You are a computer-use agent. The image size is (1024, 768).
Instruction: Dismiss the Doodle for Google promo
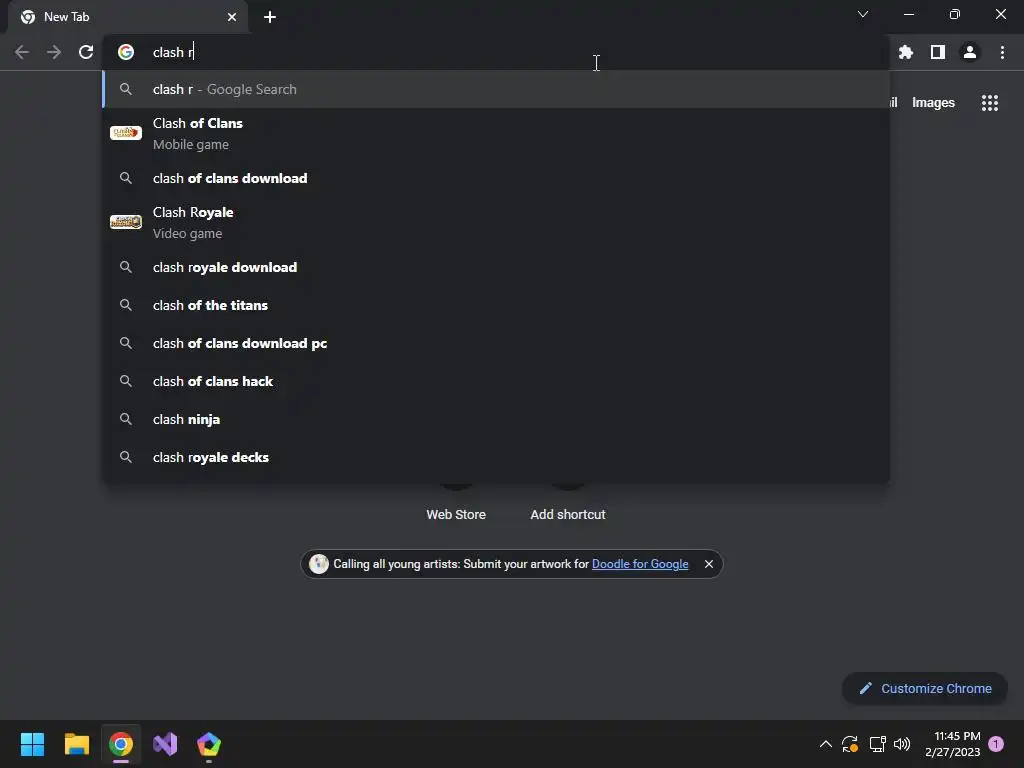coord(709,564)
